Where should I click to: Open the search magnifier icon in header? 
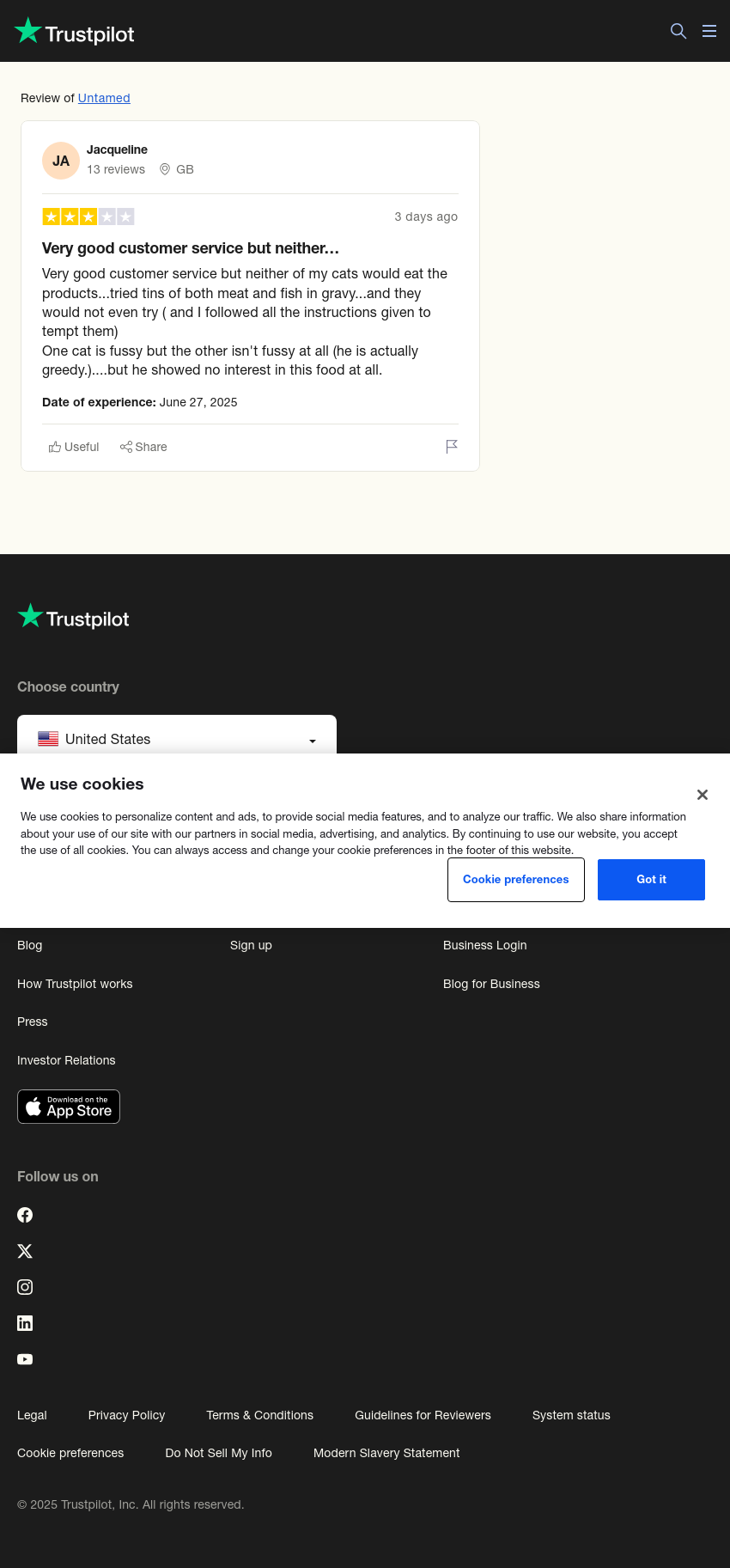[678, 31]
